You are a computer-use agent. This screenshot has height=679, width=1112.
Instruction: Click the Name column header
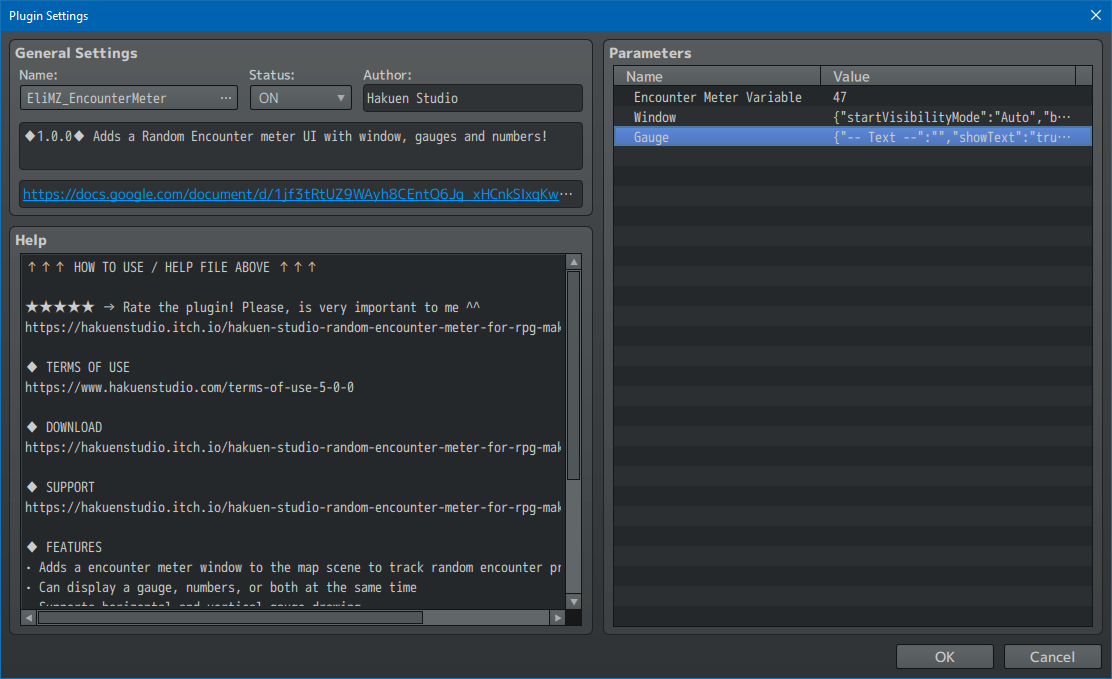click(x=717, y=76)
